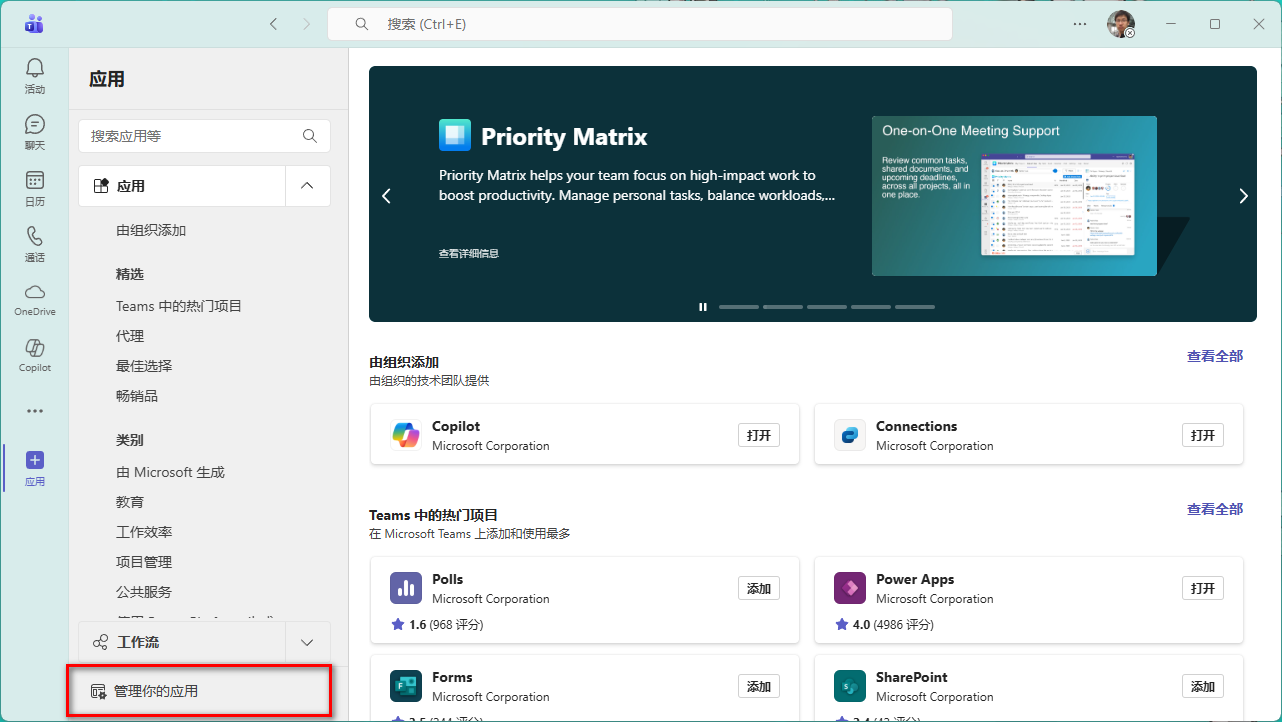
Task: Click the Teams logo icon
Action: coord(35,24)
